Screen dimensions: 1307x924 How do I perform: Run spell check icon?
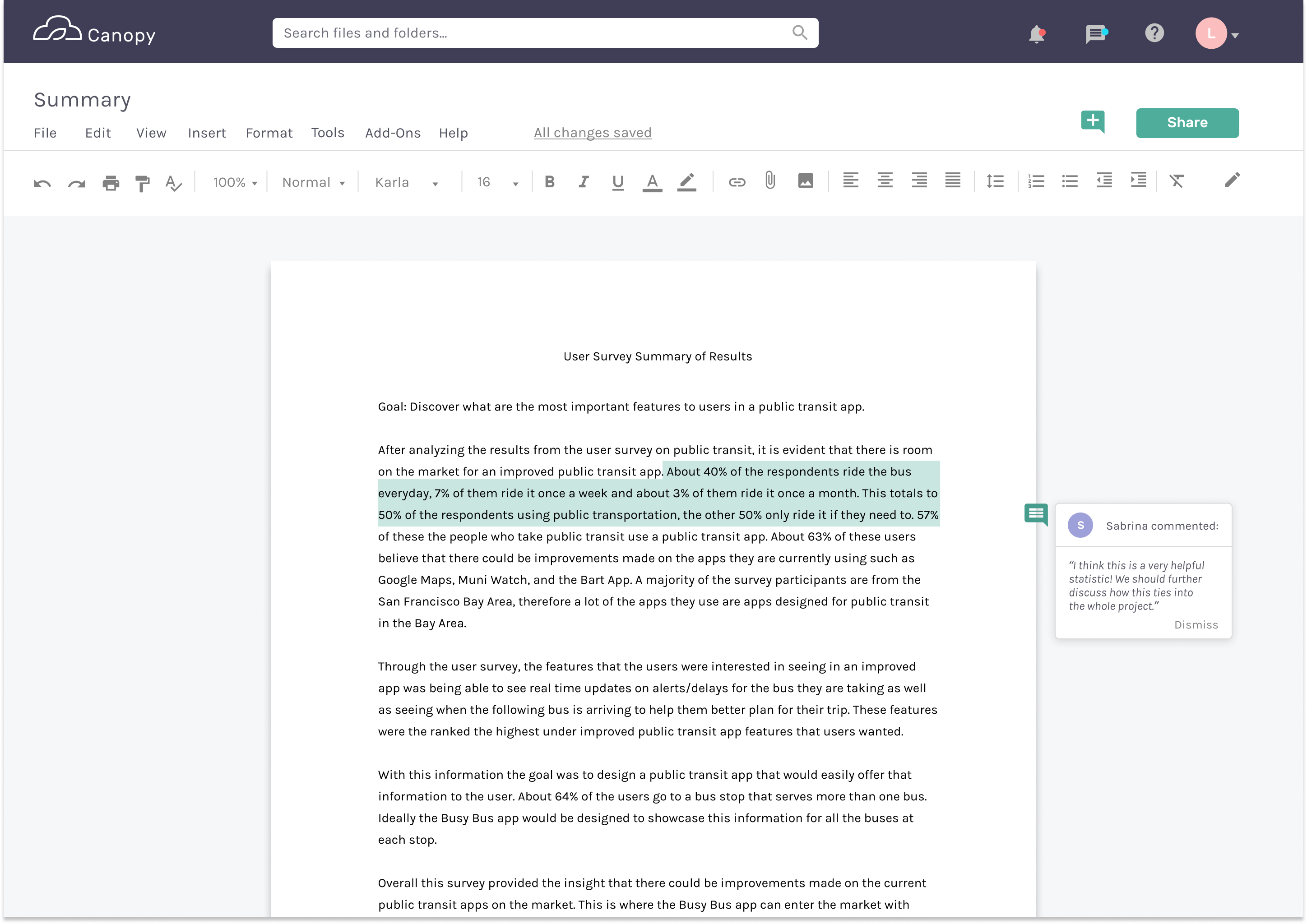(x=173, y=183)
